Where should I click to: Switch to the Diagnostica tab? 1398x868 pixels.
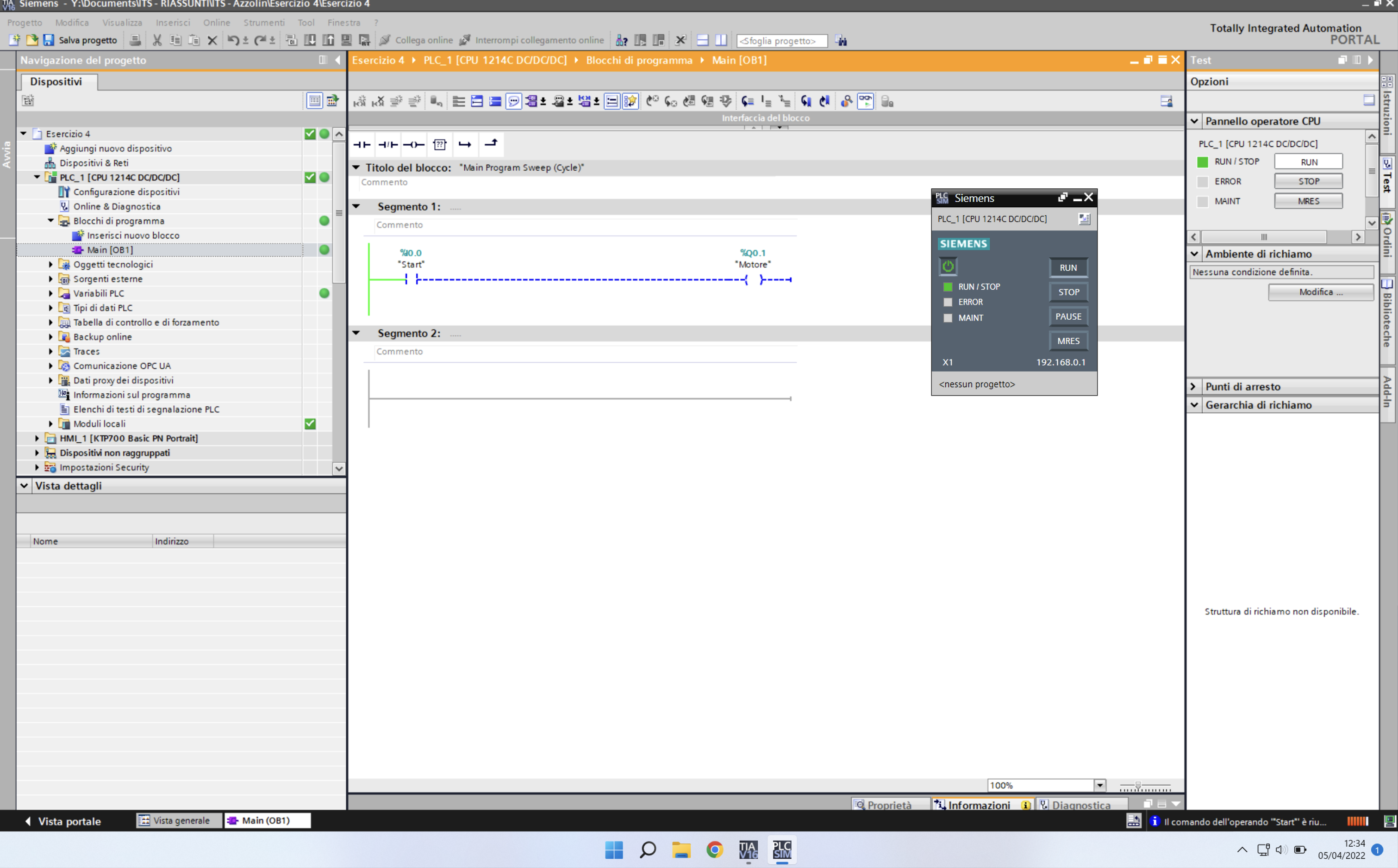[x=1081, y=804]
